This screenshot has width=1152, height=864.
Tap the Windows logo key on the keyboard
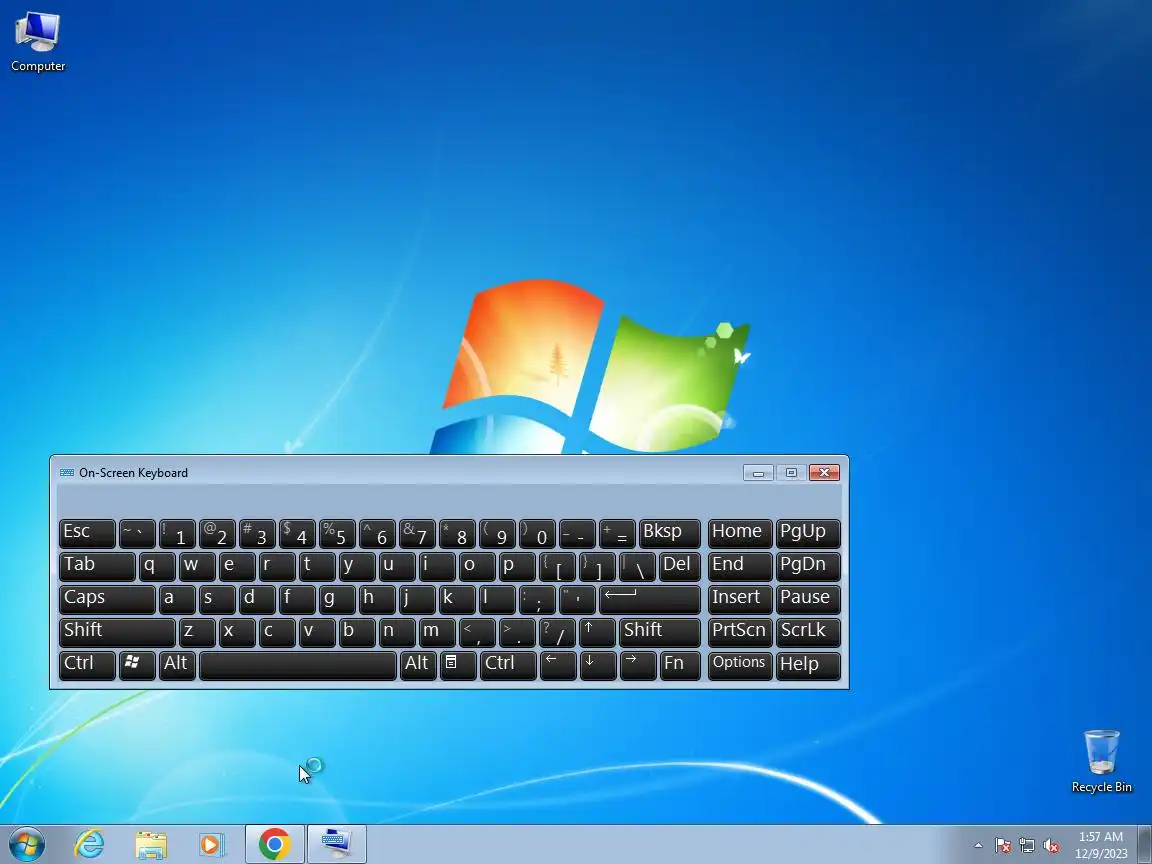[x=137, y=666]
